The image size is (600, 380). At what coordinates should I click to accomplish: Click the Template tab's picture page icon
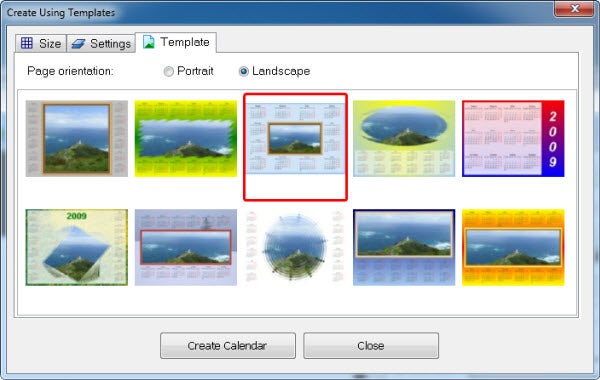point(148,42)
